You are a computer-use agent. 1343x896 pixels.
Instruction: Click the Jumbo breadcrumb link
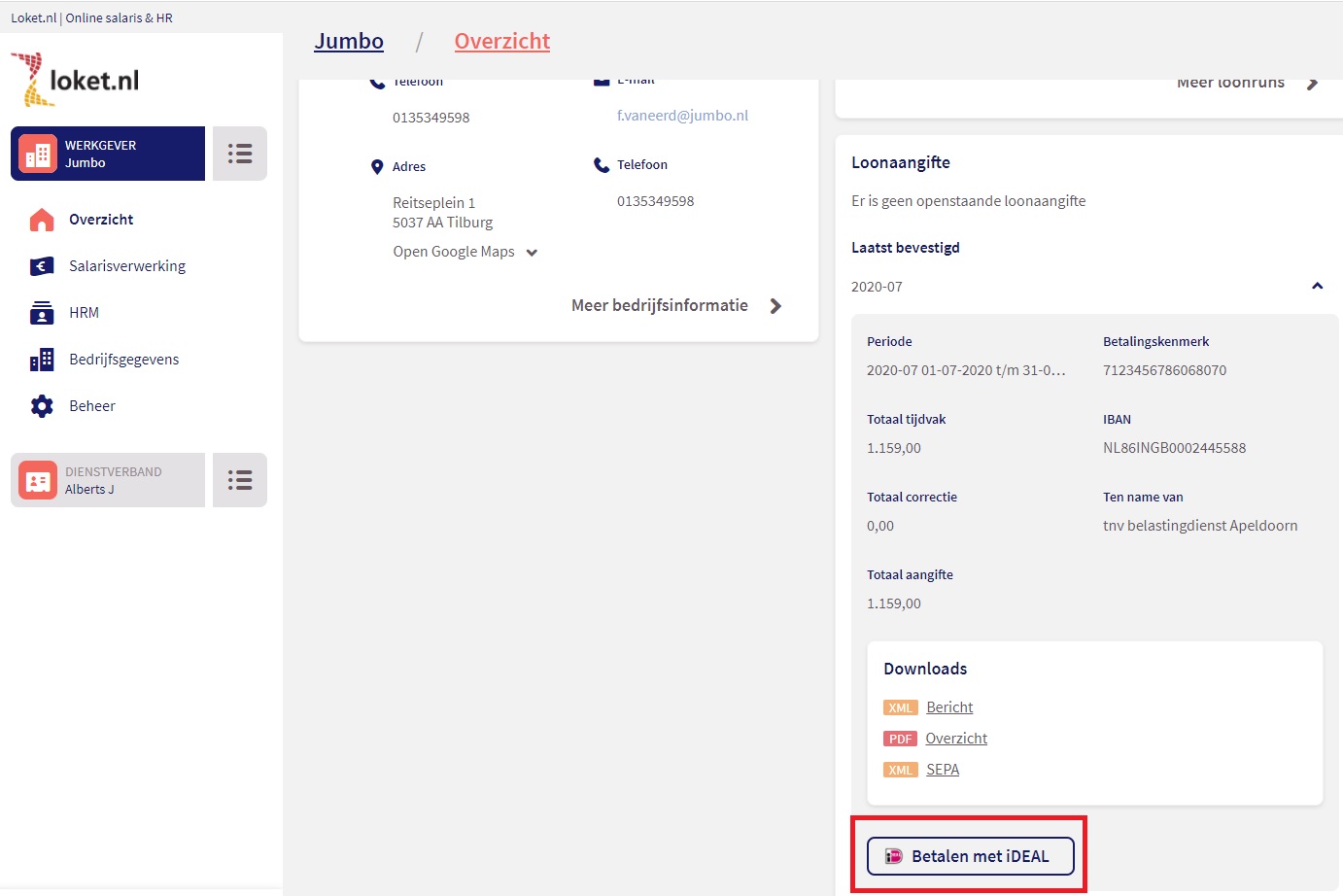(x=349, y=41)
